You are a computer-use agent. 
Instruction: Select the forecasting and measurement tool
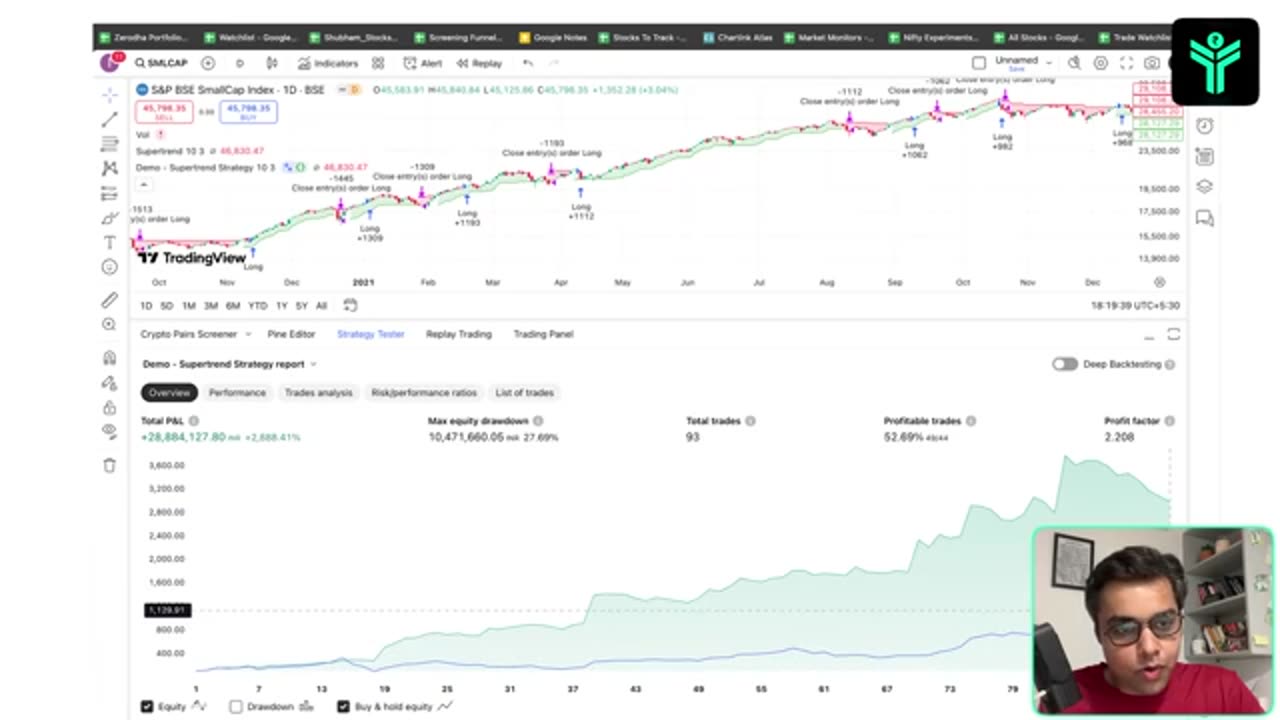pyautogui.click(x=109, y=194)
